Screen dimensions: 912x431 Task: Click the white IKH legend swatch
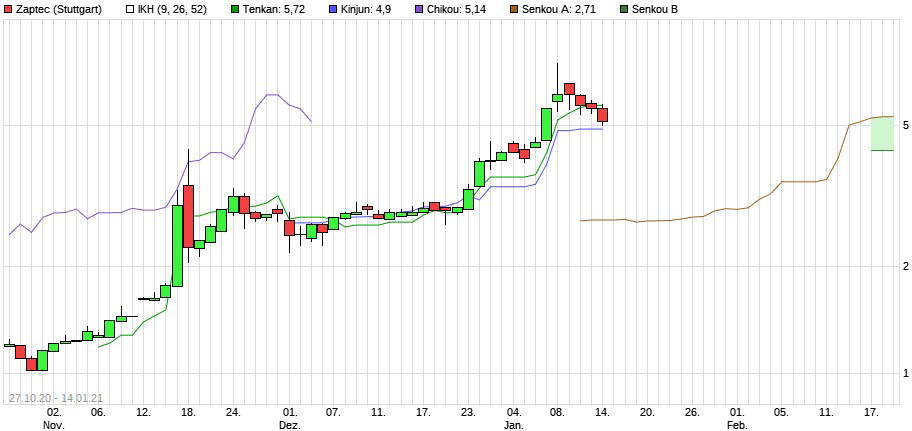[x=131, y=9]
